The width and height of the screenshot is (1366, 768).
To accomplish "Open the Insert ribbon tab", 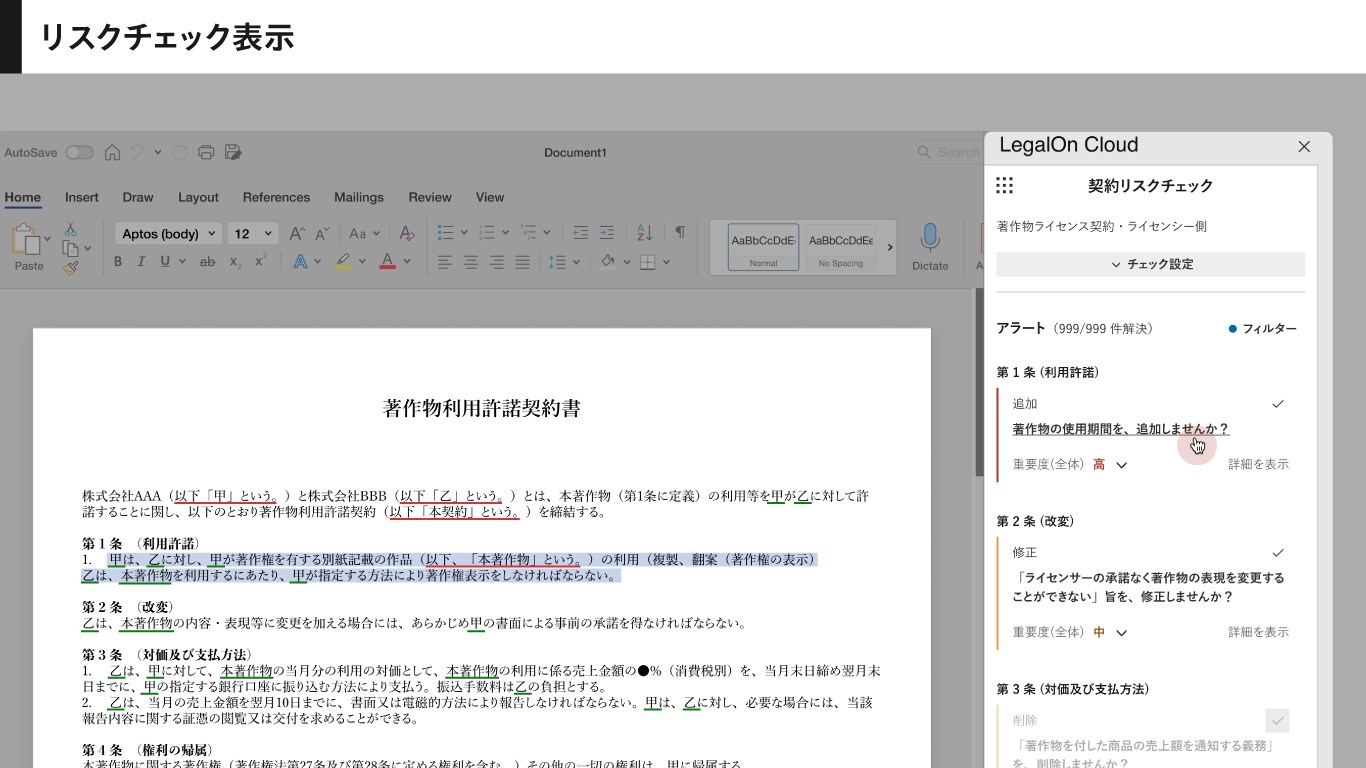I will tap(82, 197).
